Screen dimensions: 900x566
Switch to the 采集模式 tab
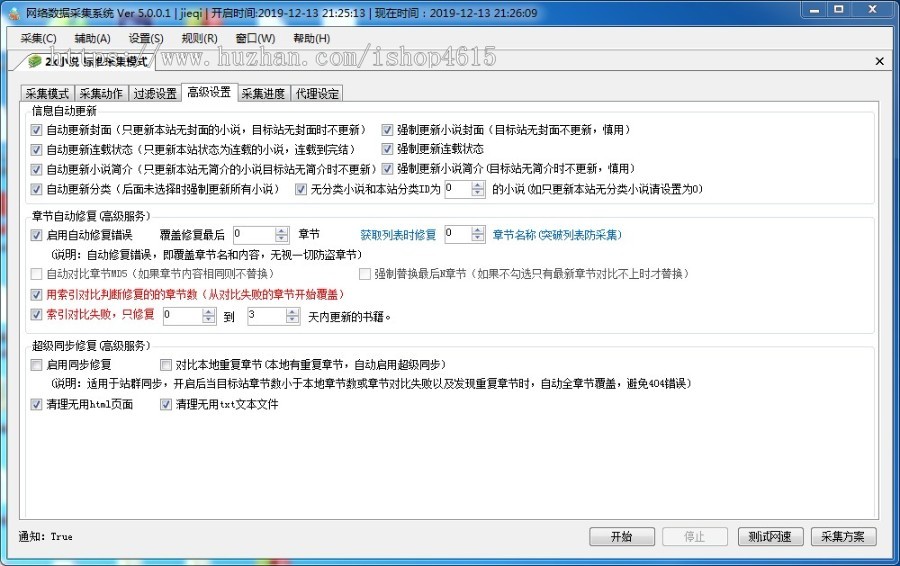47,94
